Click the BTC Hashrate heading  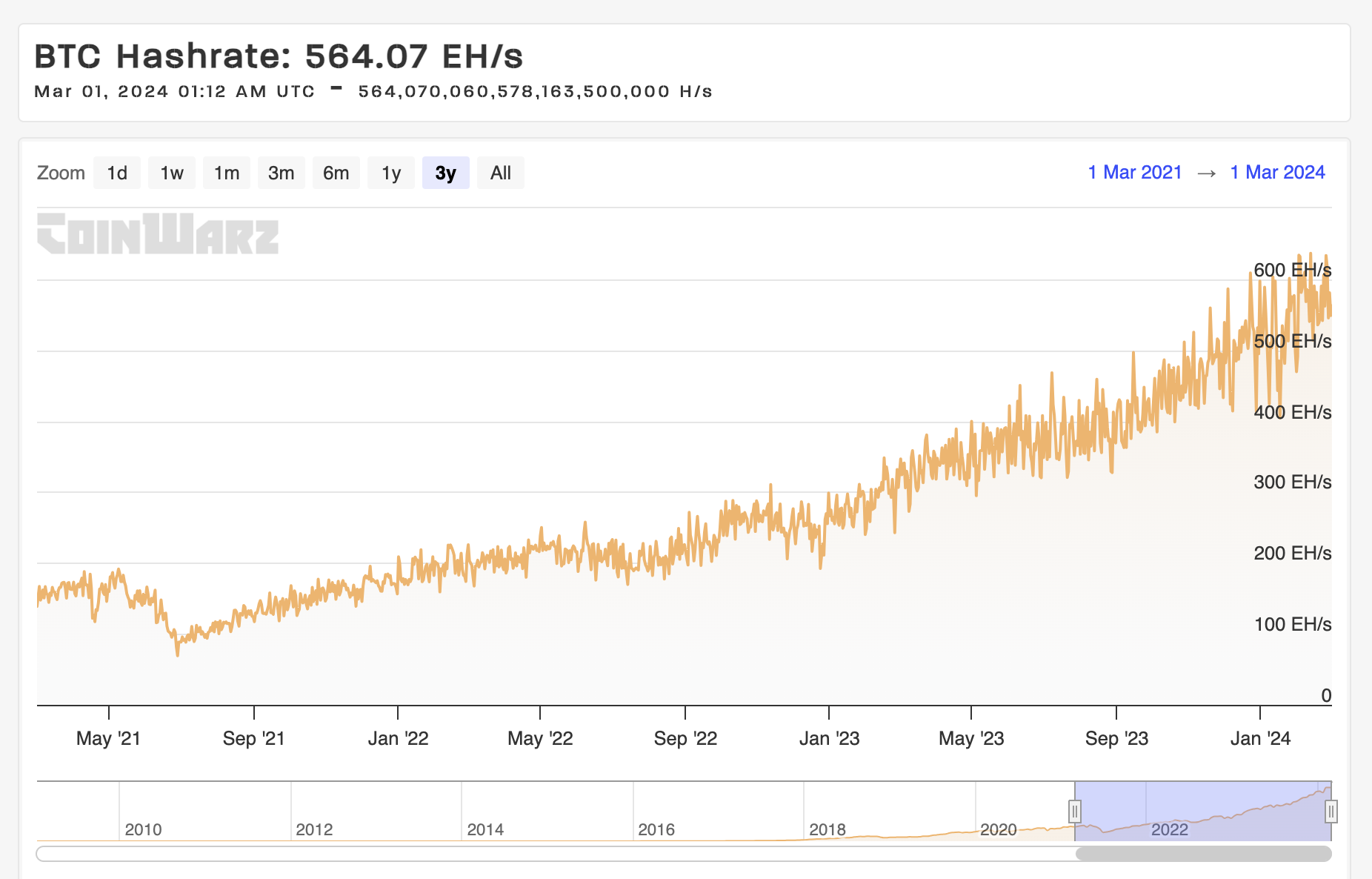coord(279,56)
